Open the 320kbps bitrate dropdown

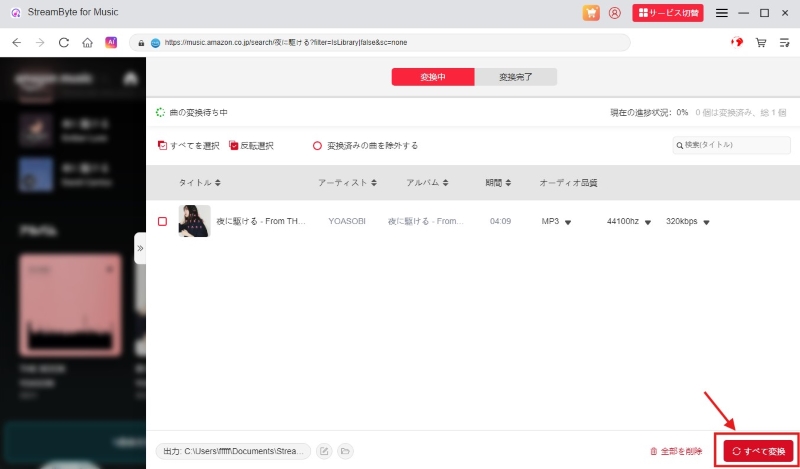point(688,221)
